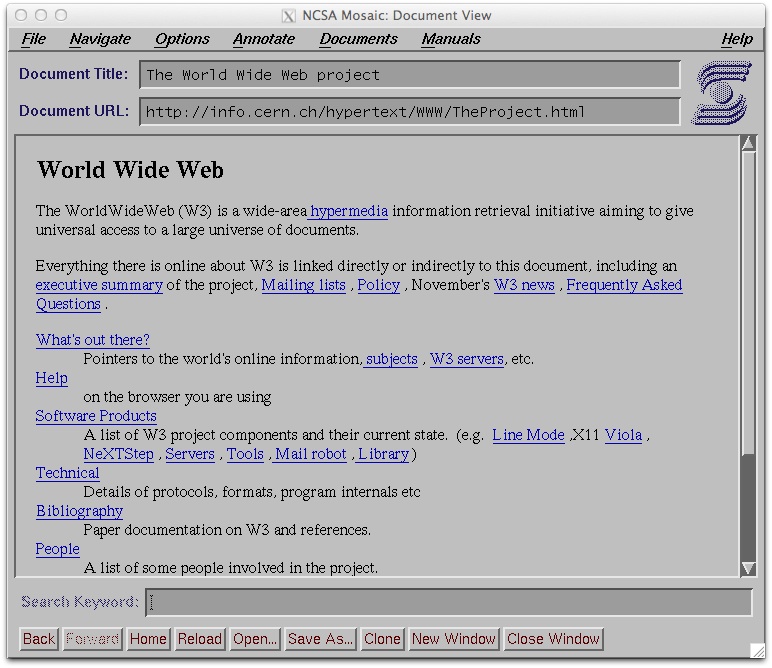Screen dimensions: 772x668
Task: Open the Viola link
Action: coord(623,435)
